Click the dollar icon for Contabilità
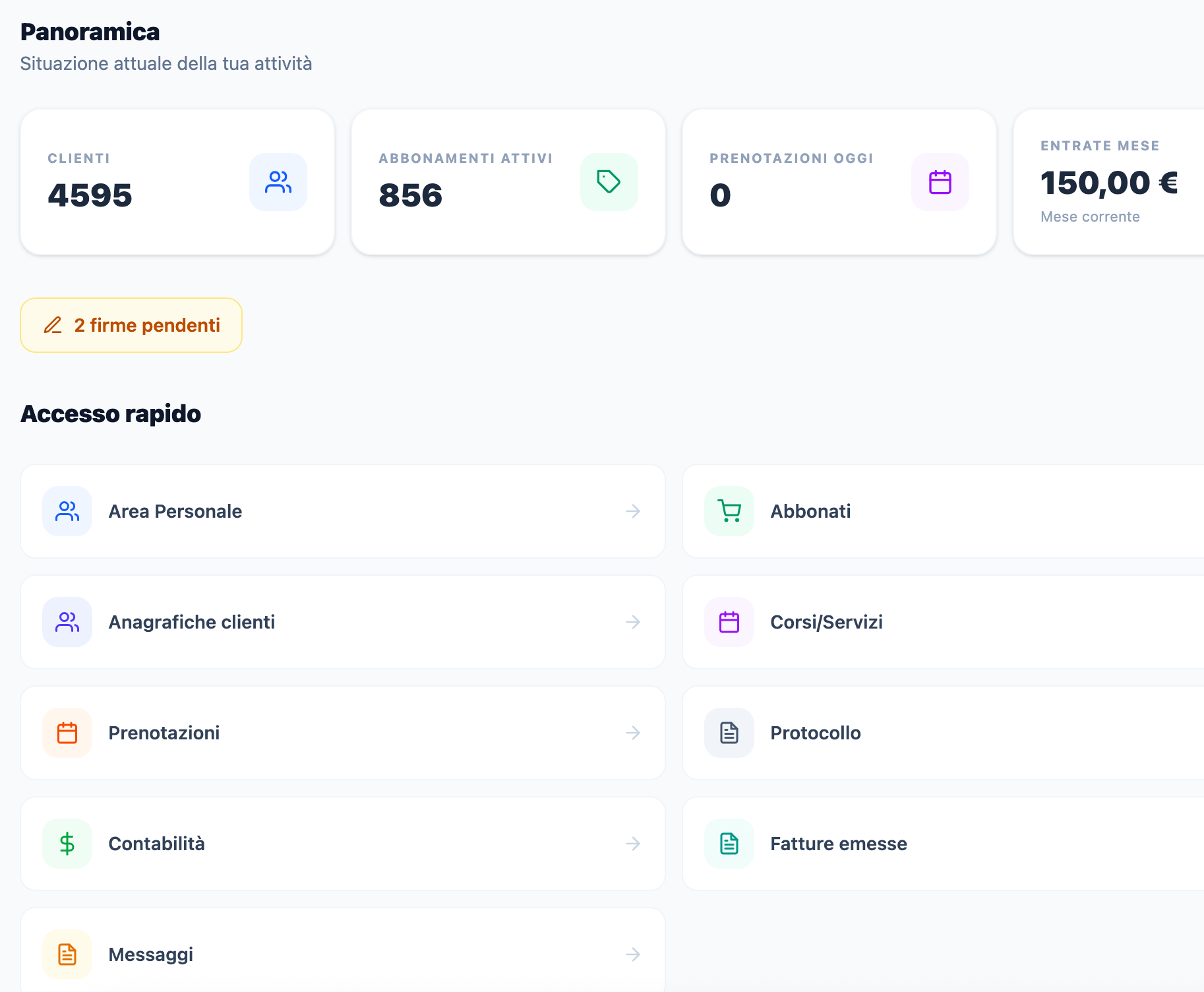Screen dimensions: 1204x992 pyautogui.click(x=67, y=844)
